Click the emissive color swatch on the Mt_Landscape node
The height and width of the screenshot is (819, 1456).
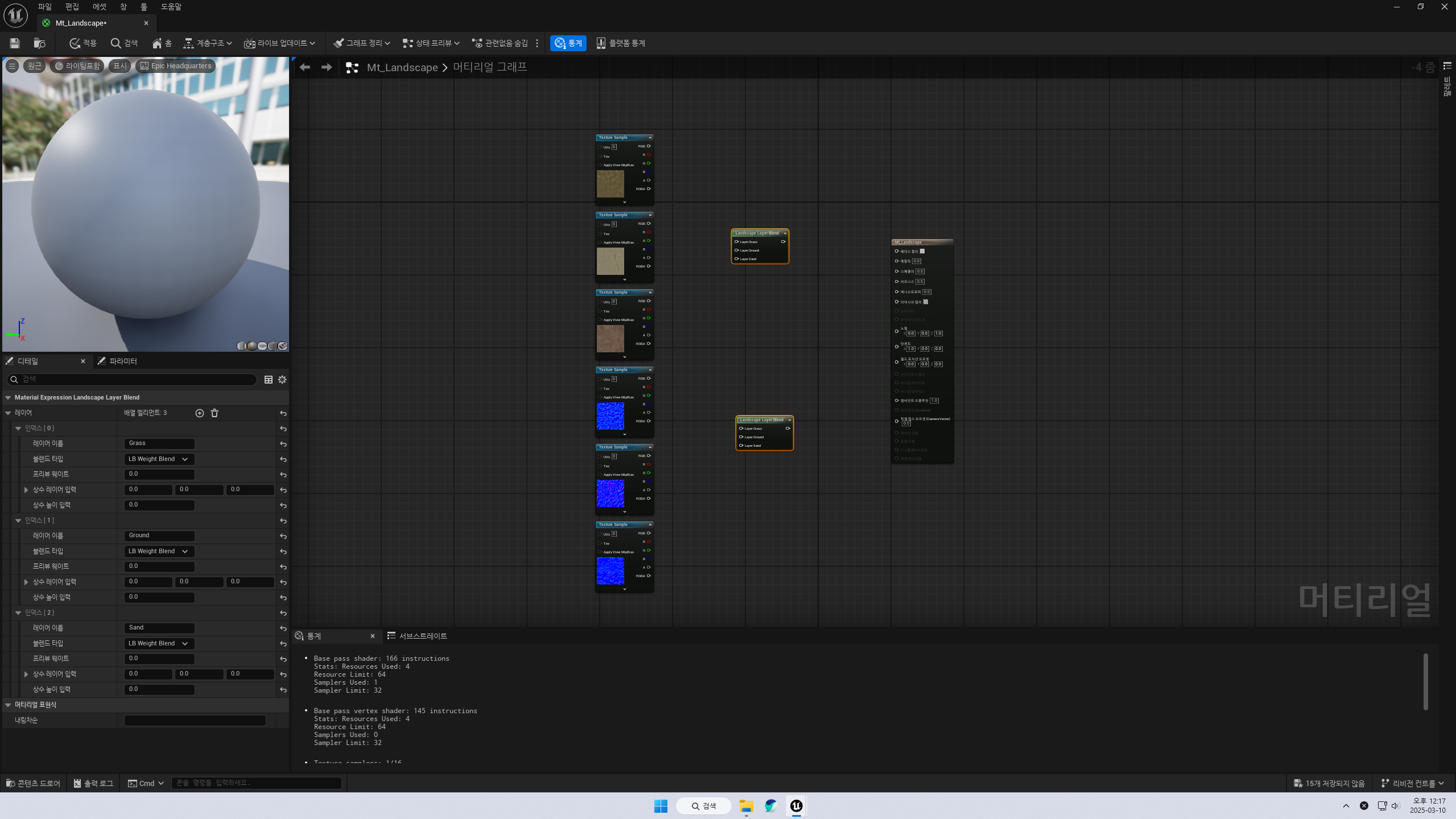[926, 302]
